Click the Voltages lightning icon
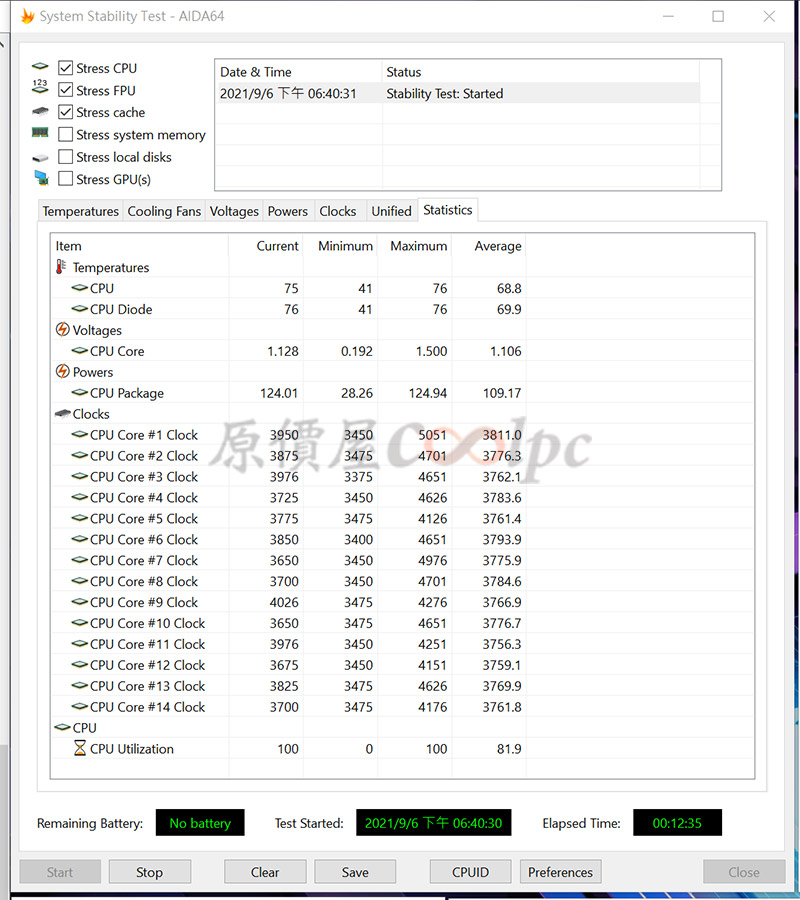 pos(63,329)
